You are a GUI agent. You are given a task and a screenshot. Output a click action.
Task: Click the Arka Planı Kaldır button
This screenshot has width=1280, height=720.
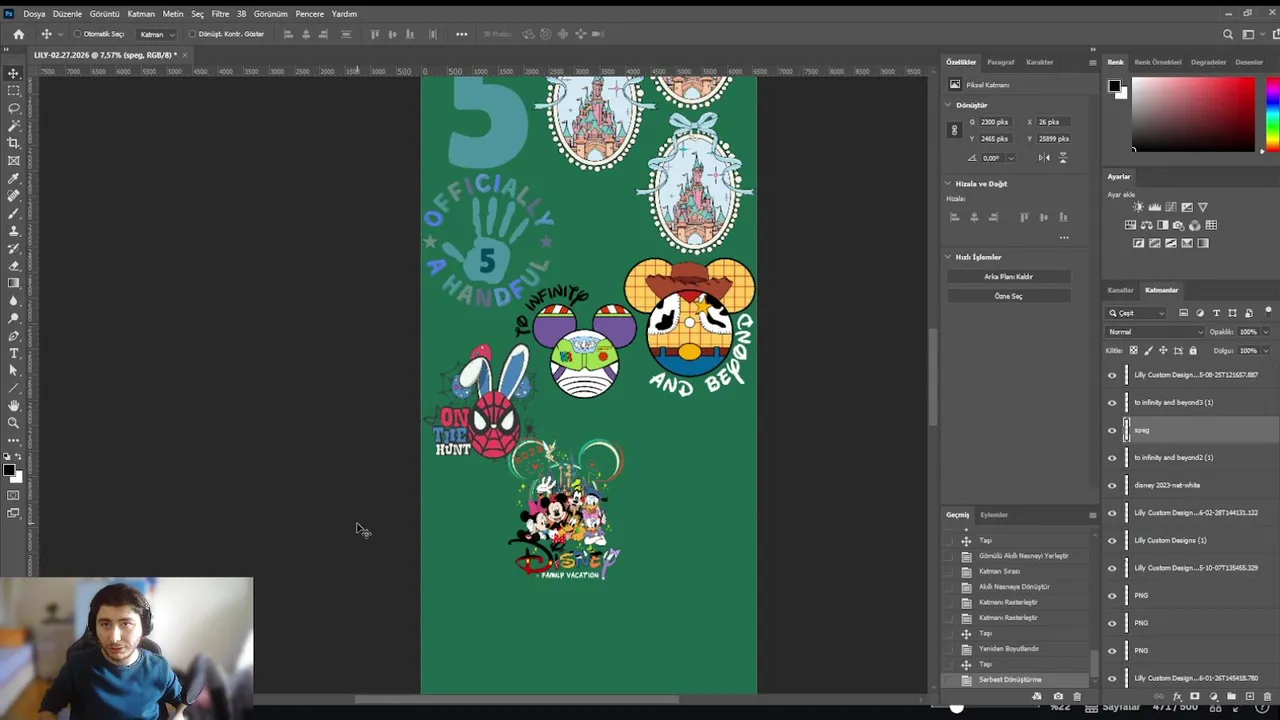point(1008,276)
